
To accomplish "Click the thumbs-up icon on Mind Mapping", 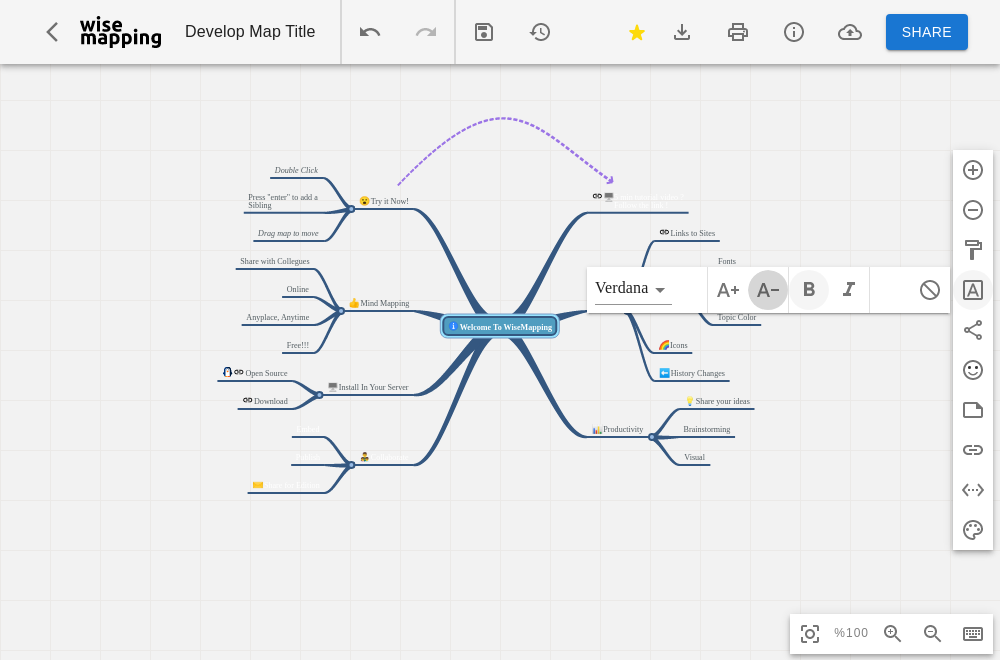I will pos(354,304).
